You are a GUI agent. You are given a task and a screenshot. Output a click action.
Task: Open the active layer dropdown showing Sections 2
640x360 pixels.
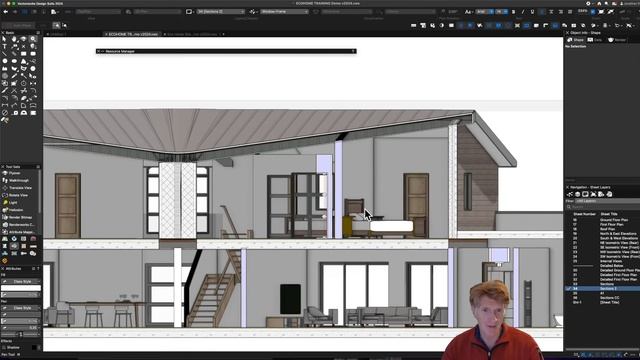pyautogui.click(x=221, y=12)
